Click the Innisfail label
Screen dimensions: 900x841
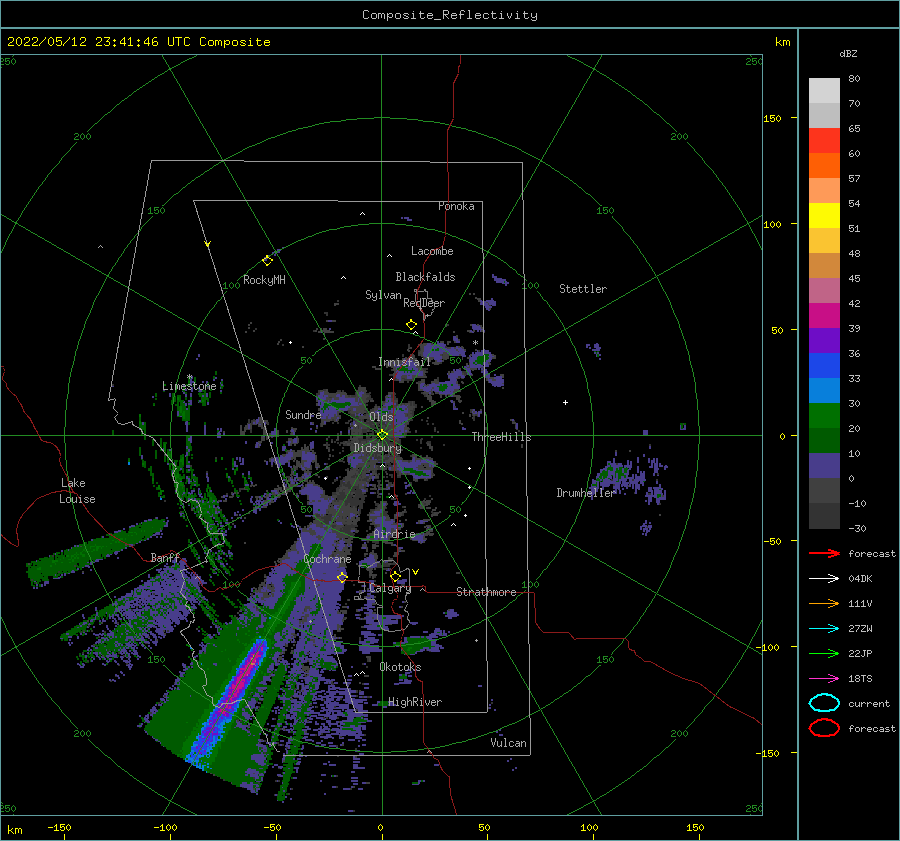tap(404, 362)
